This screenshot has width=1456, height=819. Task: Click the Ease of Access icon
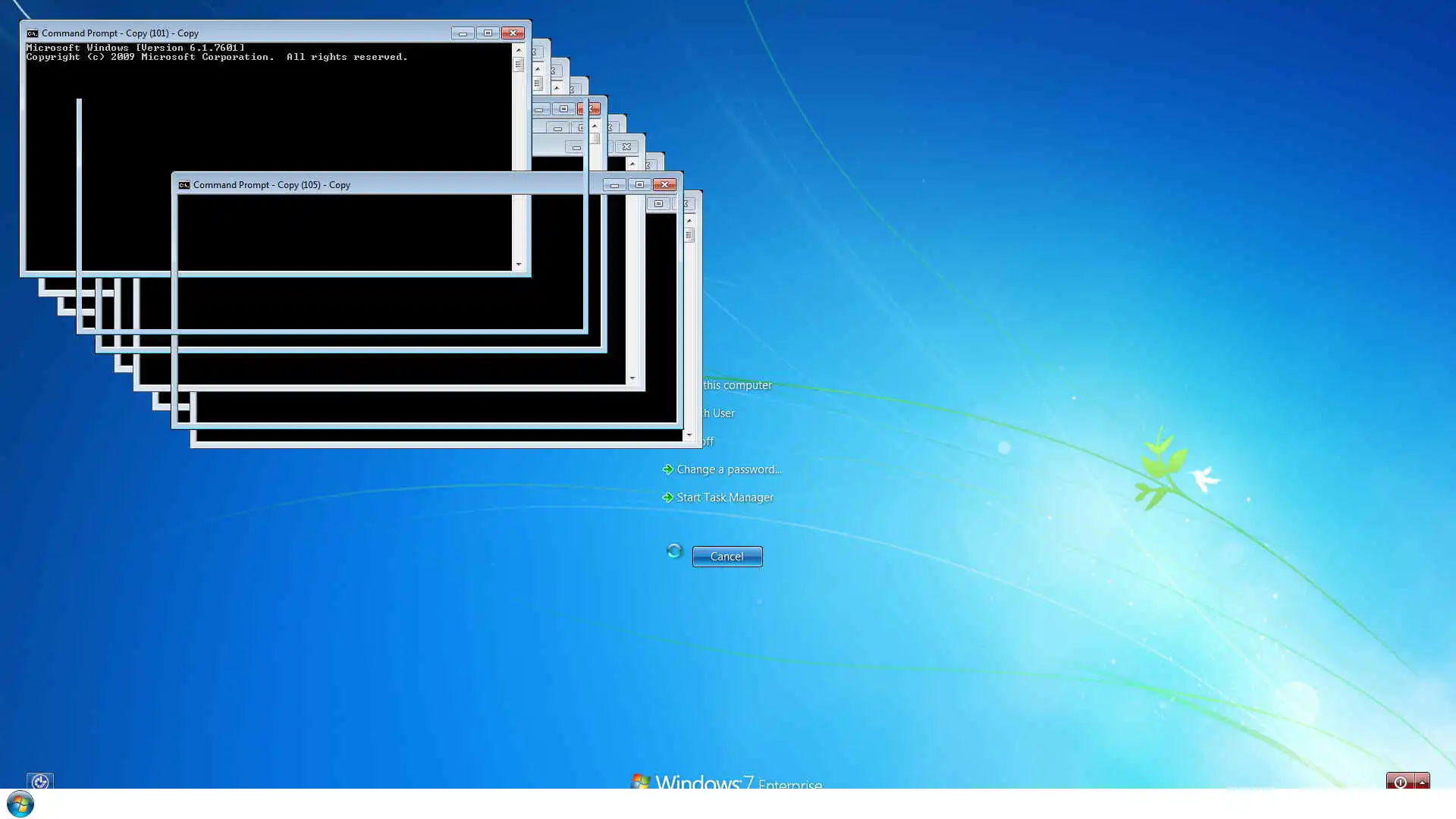click(39, 780)
